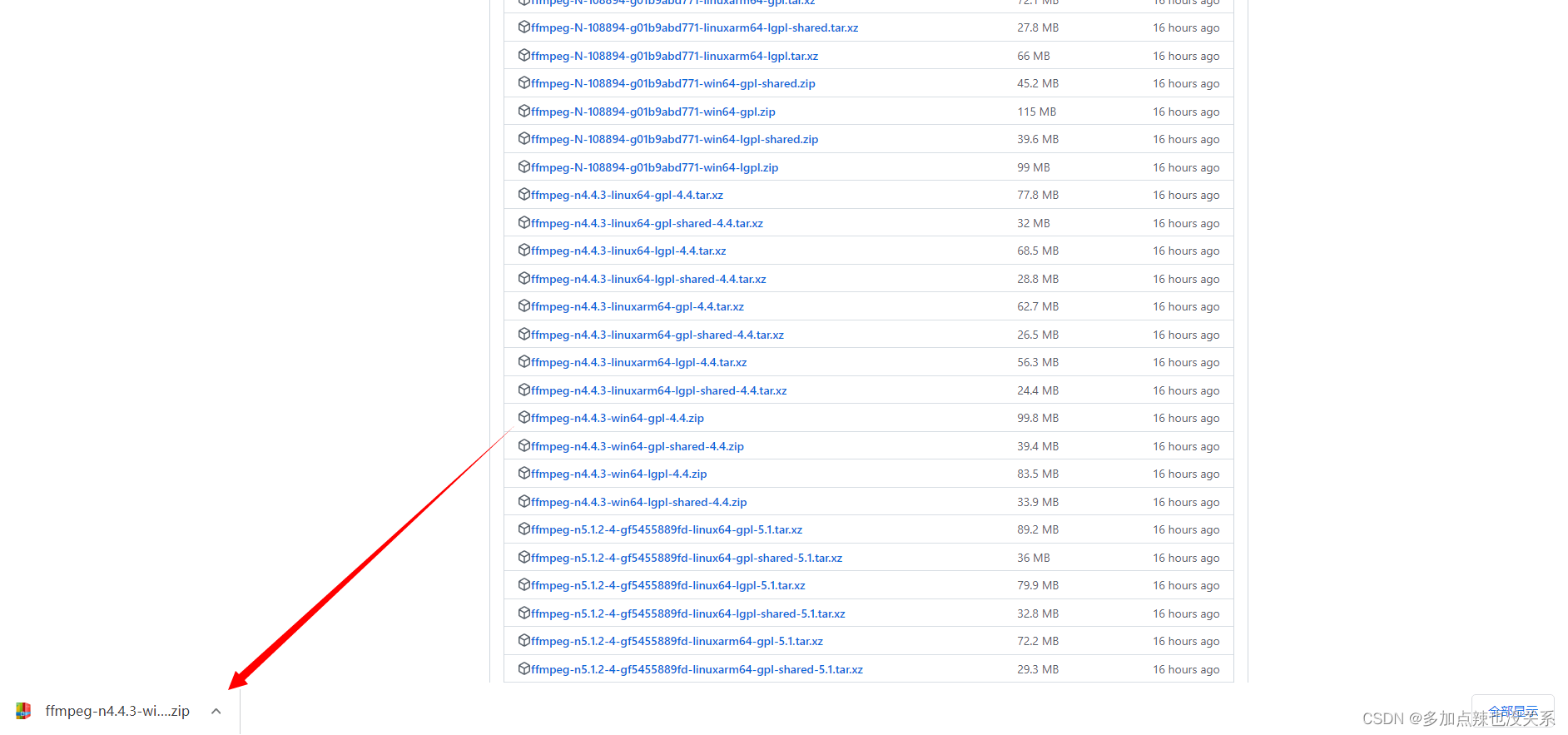Click package icon beside n4.4.3-linuxarm64-lgpl-shared-4.4.tar.xz
This screenshot has width=1568, height=735.
coord(524,390)
